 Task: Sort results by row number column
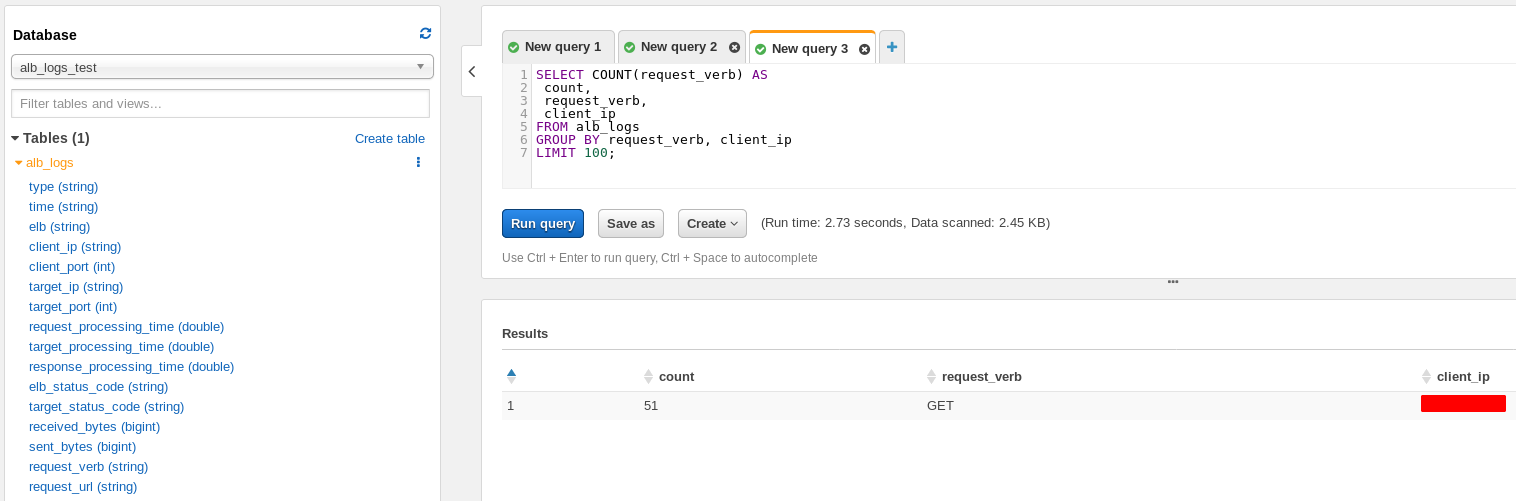point(511,376)
